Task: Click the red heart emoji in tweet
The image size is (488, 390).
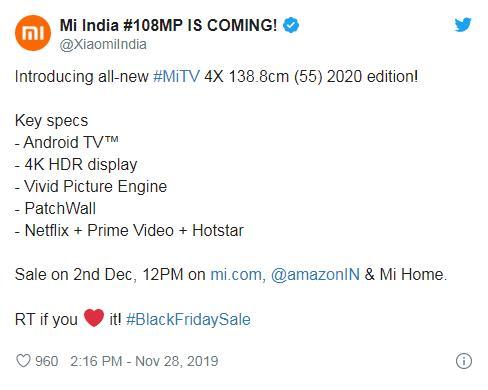Action: (94, 318)
